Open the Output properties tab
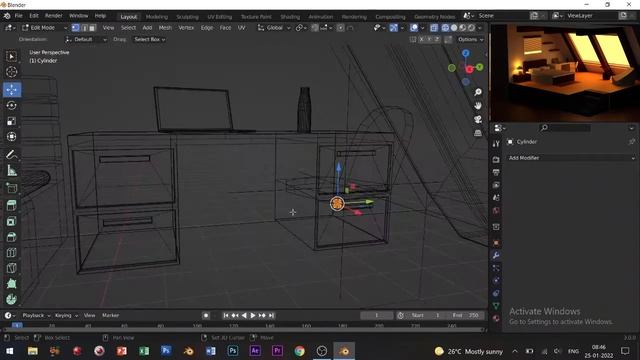Image resolution: width=640 pixels, height=360 pixels. pos(496,172)
